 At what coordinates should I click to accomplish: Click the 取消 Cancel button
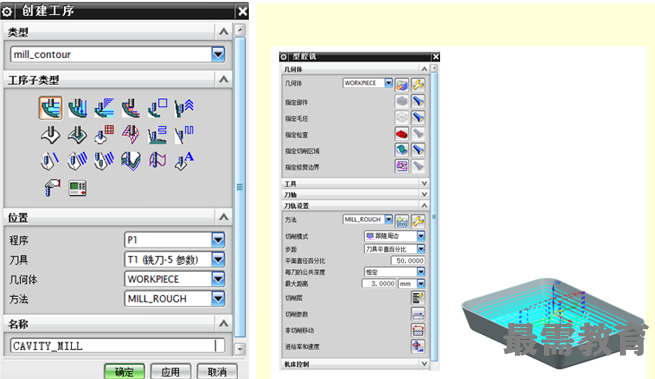217,371
